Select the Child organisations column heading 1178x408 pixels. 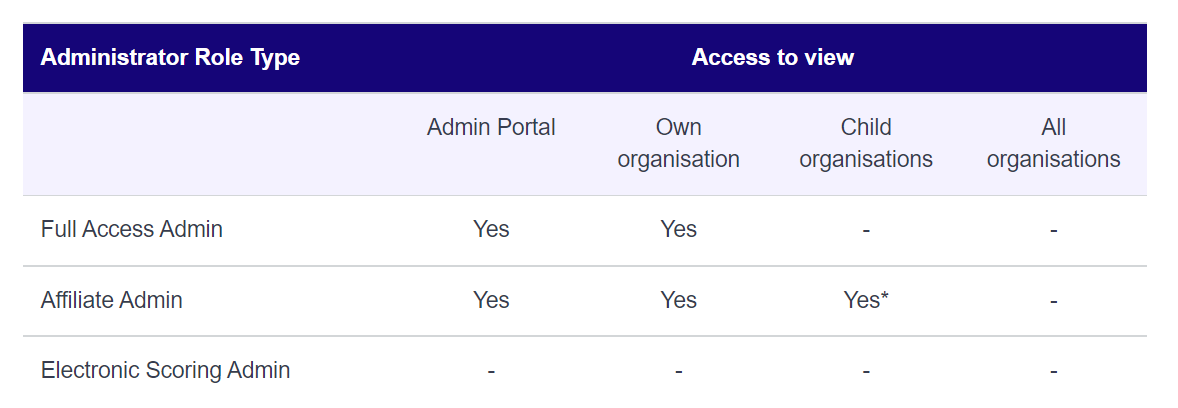click(x=866, y=144)
